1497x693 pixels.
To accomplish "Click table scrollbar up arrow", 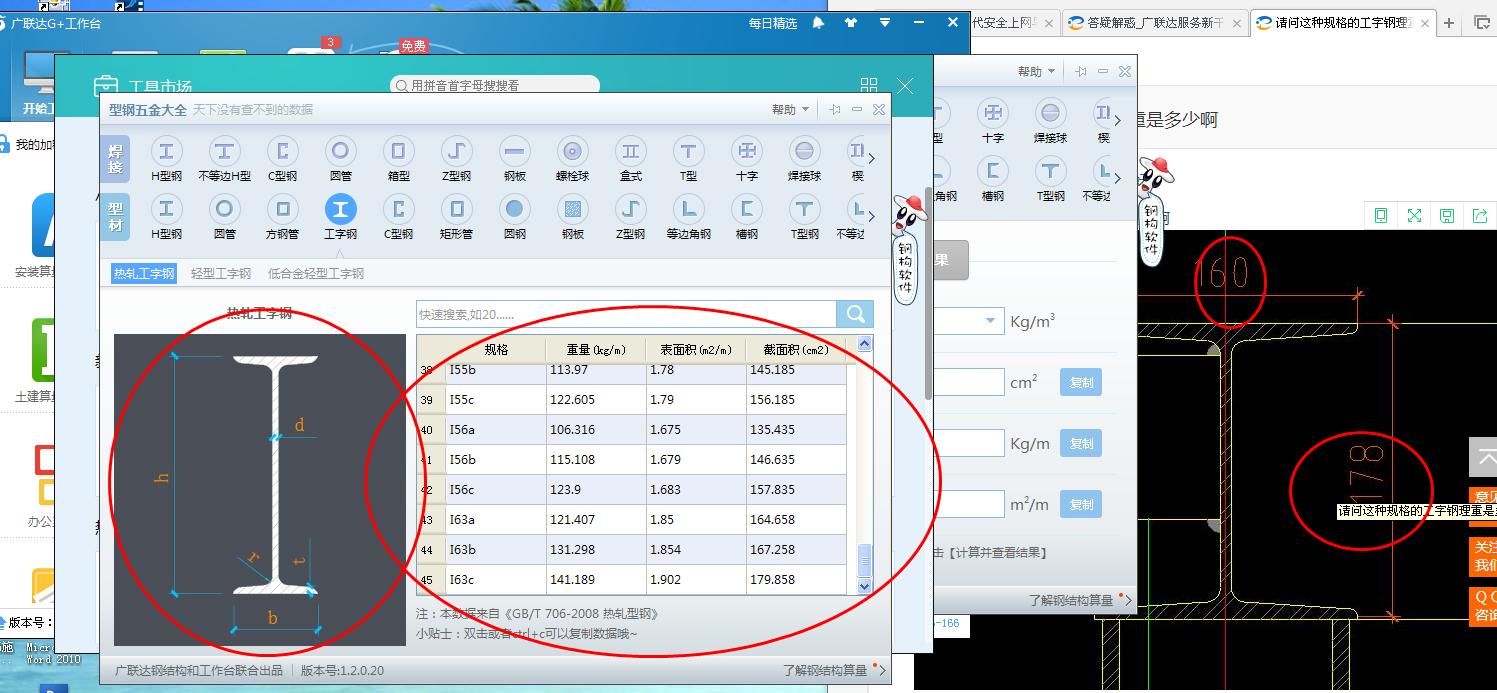I will tap(865, 344).
